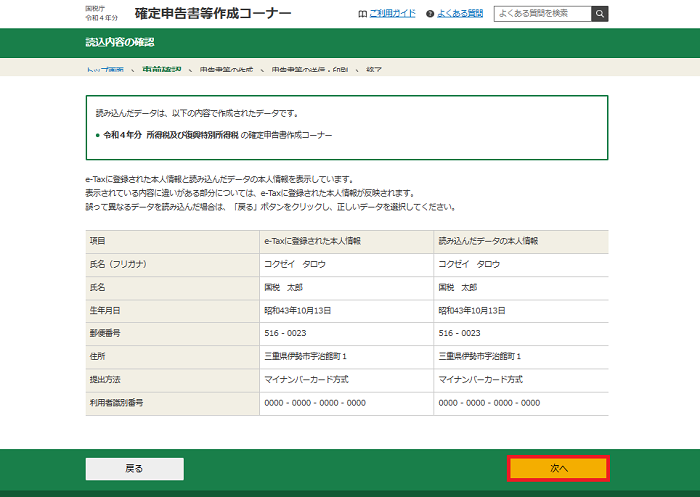
Task: Click the 読込内容の確認 page heading
Action: click(x=120, y=43)
